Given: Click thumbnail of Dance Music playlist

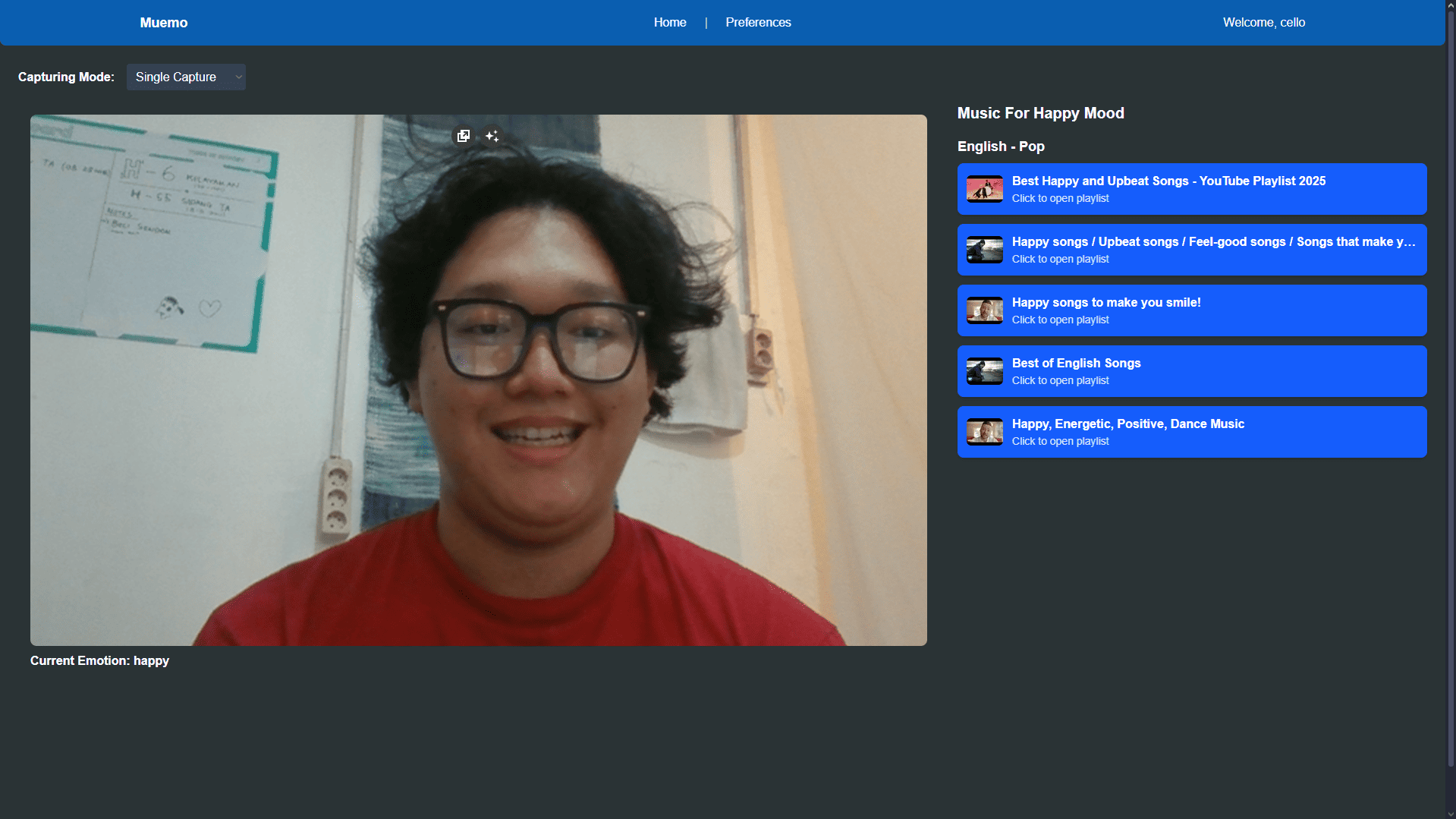Looking at the screenshot, I should click(x=984, y=432).
